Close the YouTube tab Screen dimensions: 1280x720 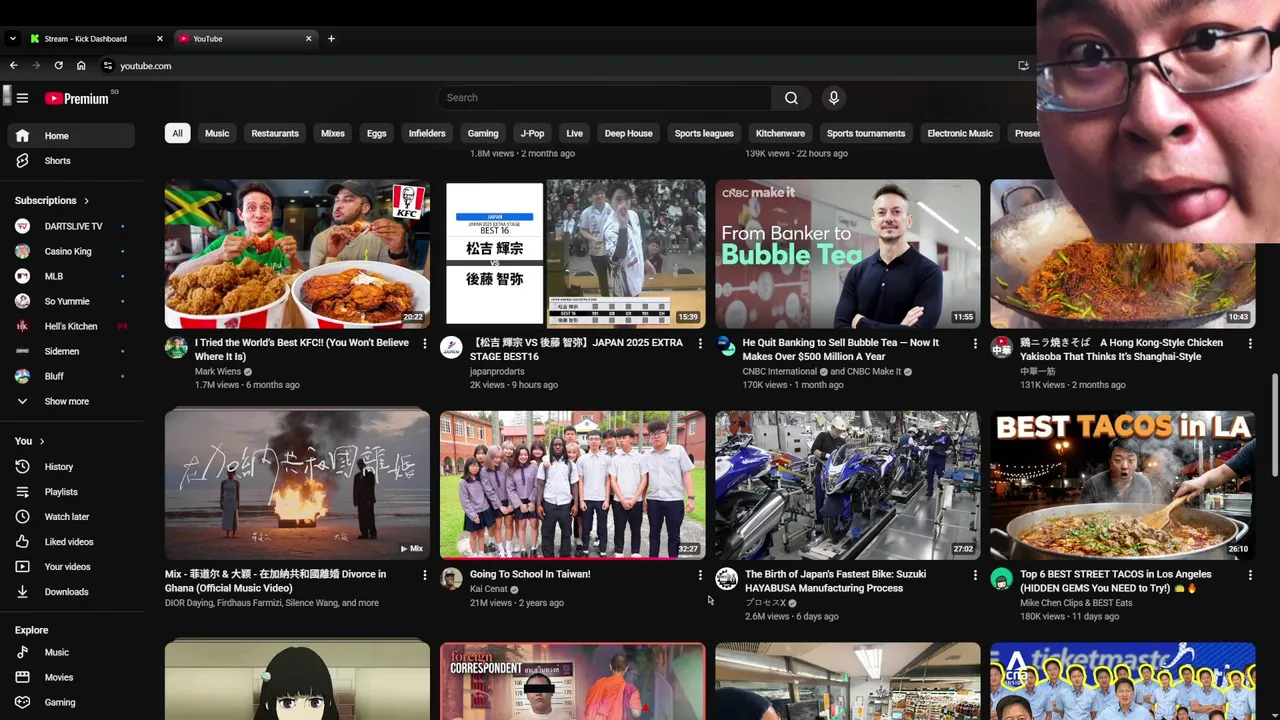pos(309,39)
